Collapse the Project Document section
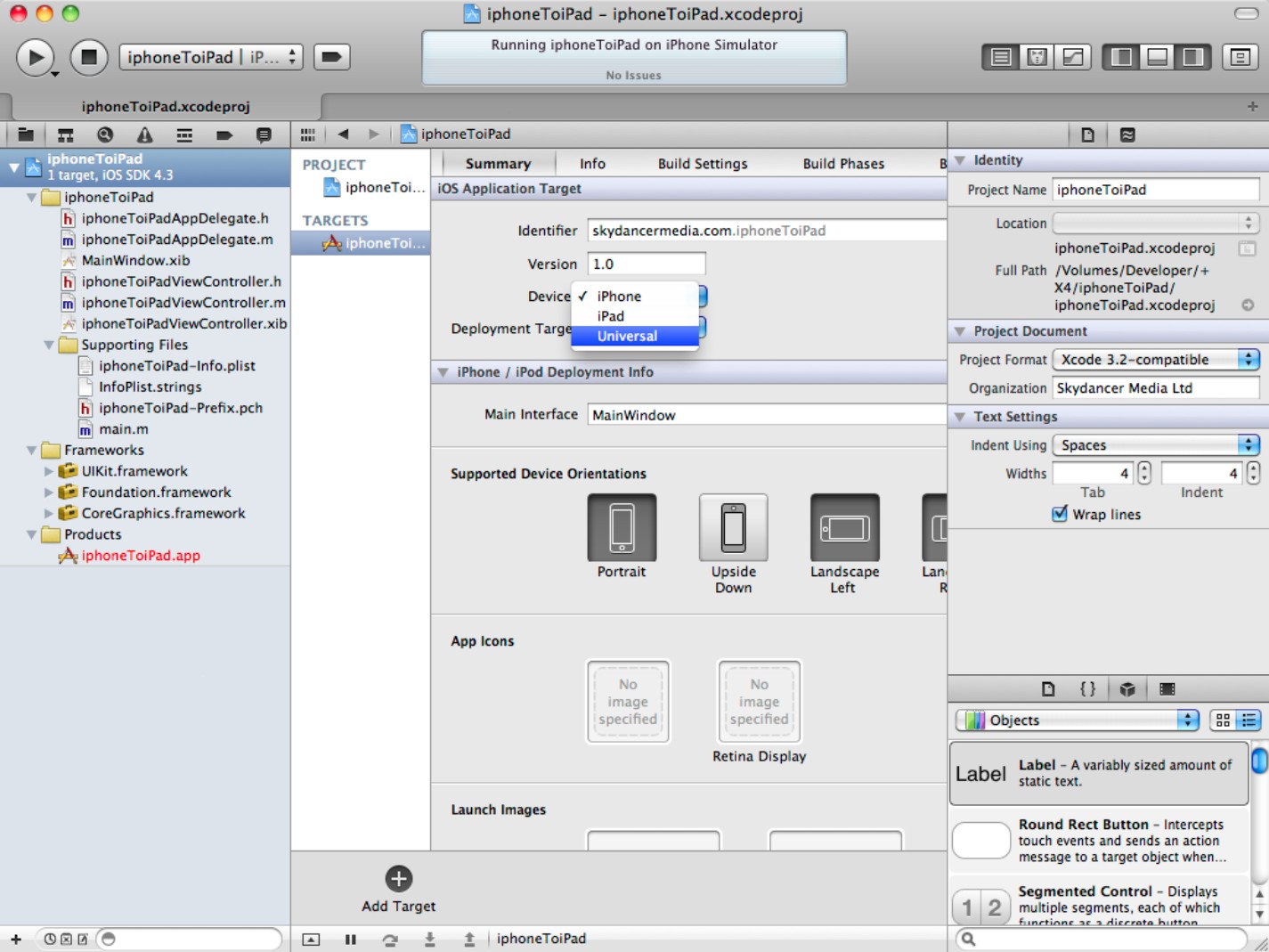The image size is (1269, 952). 960,331
